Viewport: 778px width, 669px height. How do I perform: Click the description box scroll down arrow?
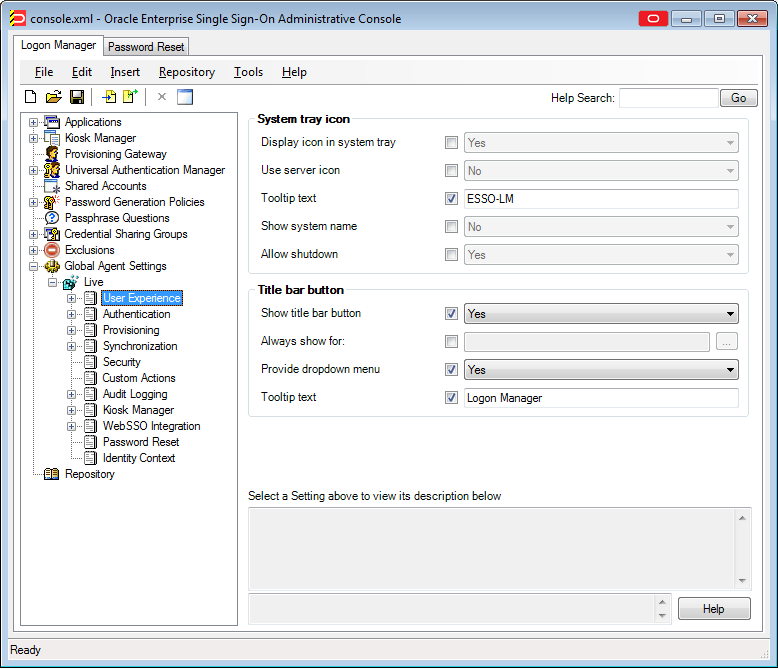tap(742, 581)
